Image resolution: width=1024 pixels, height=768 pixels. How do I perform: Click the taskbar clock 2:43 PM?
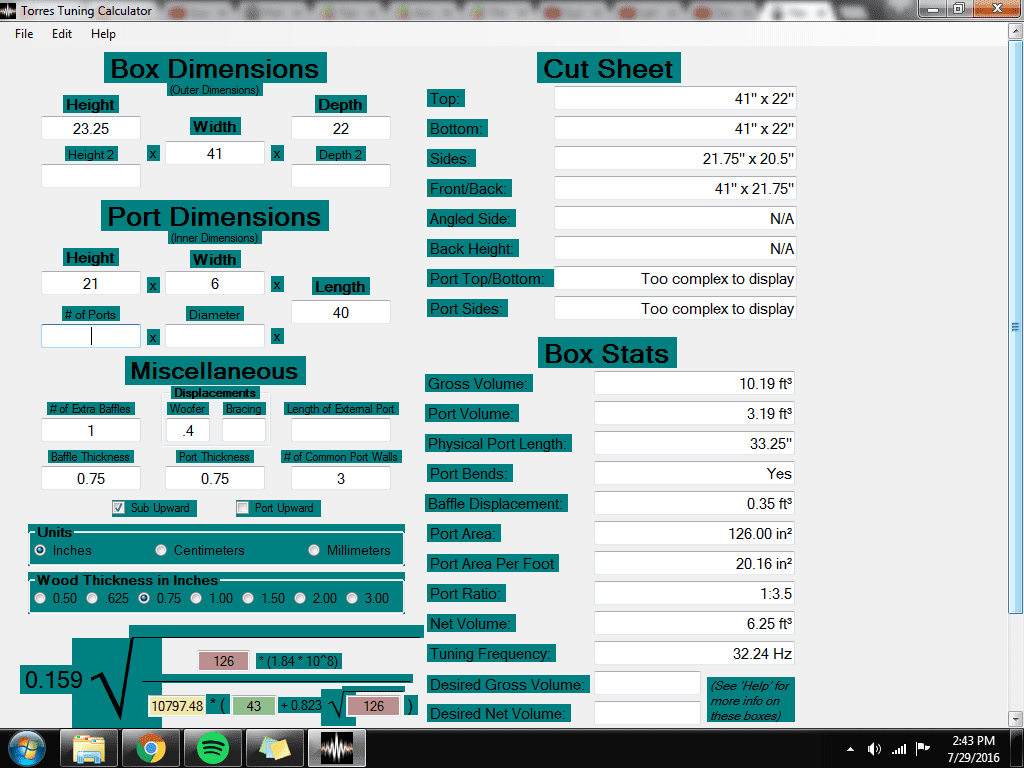coord(973,741)
